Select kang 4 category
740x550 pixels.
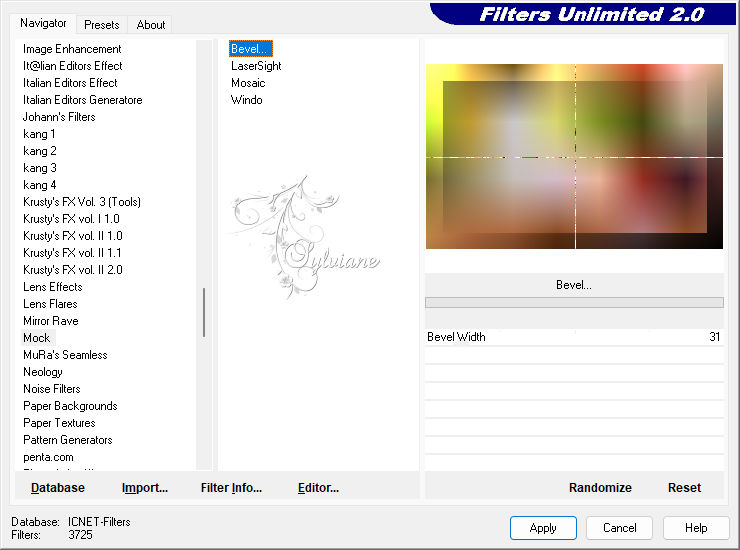(x=40, y=185)
